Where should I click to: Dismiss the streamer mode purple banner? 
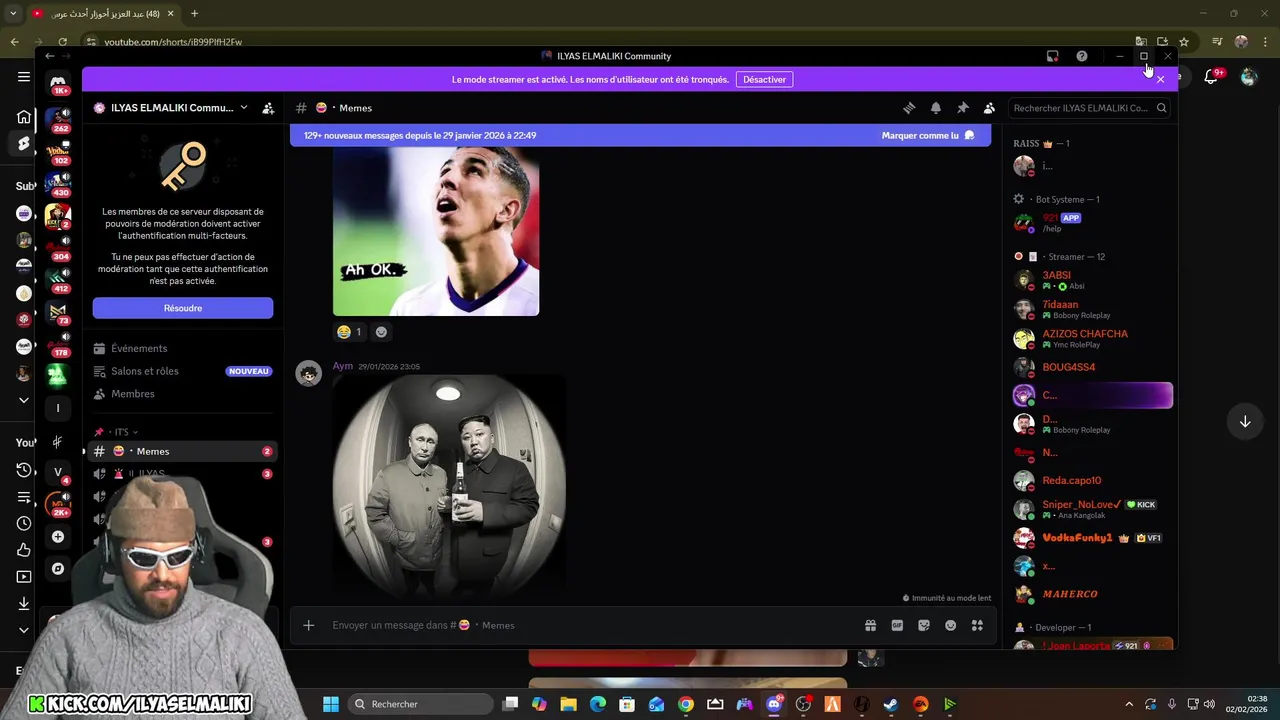coord(1160,79)
